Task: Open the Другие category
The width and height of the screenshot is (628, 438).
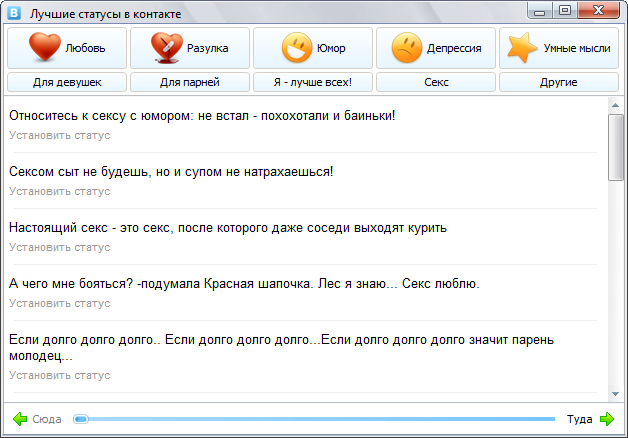Action: coord(559,82)
